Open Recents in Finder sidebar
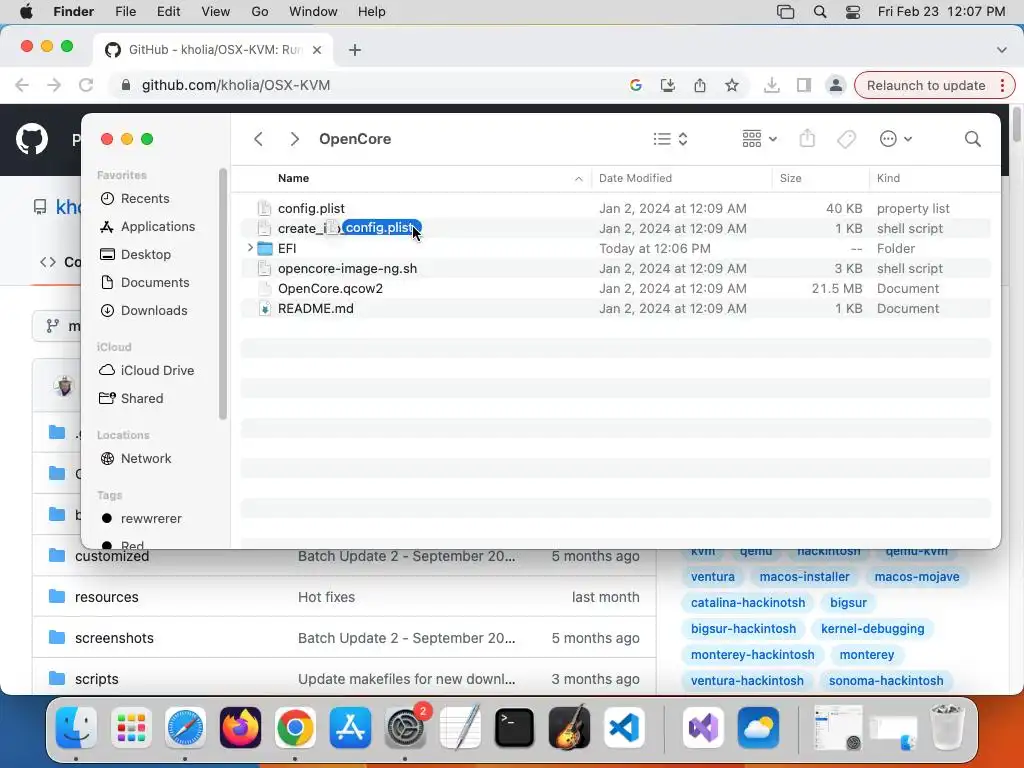 (135, 199)
